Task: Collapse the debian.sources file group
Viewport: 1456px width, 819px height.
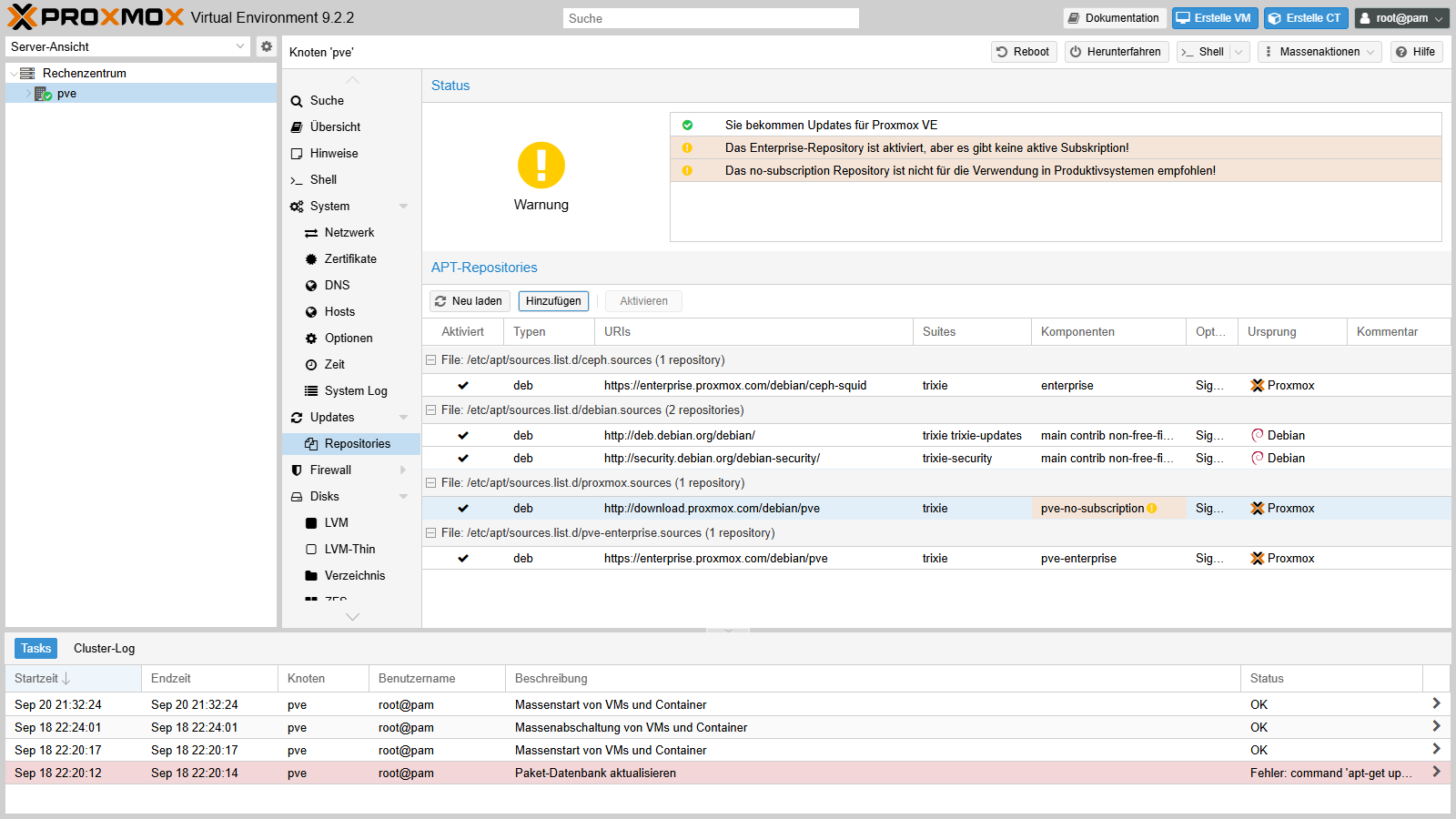Action: [430, 410]
